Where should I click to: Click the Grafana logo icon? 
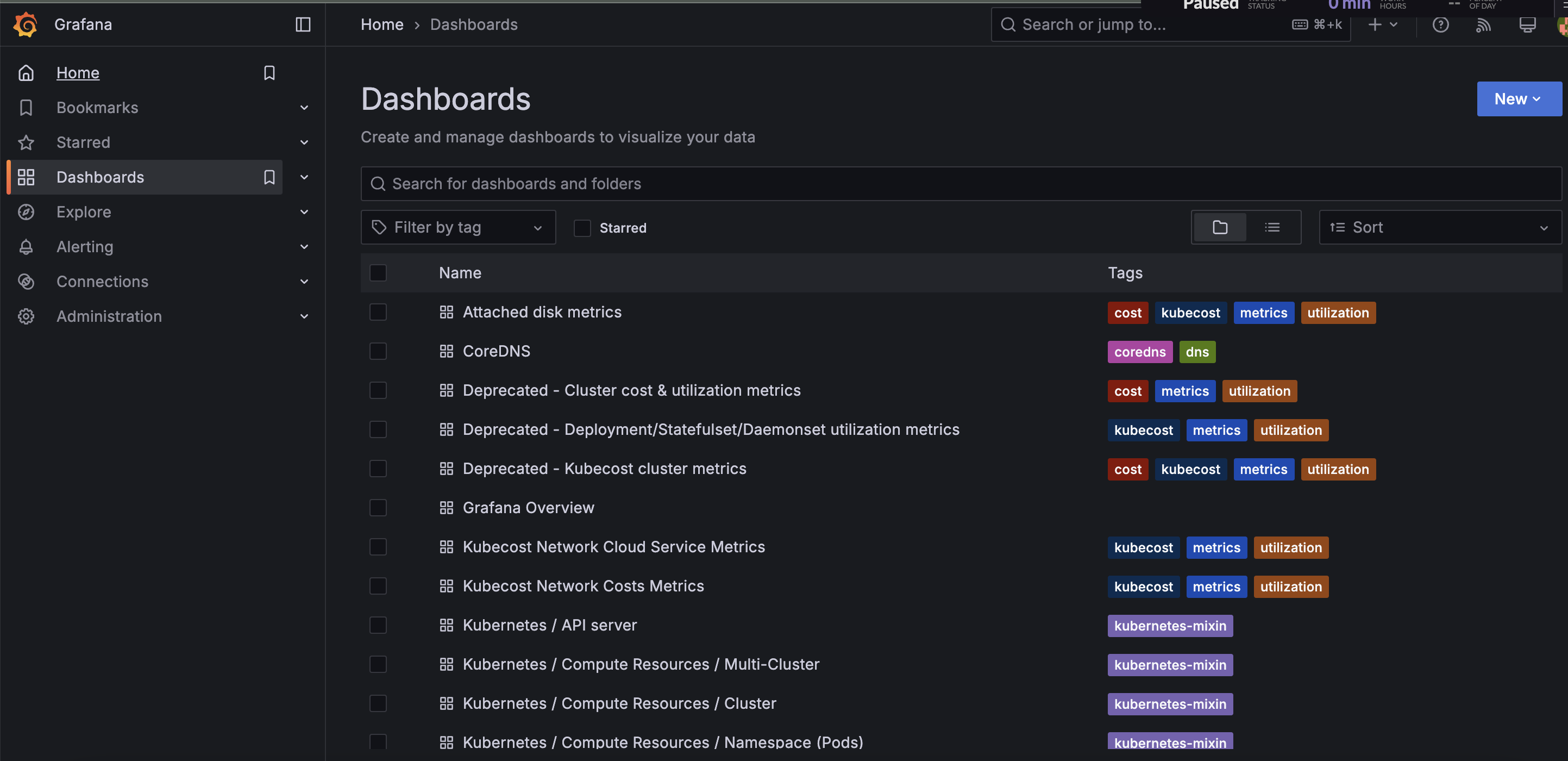25,24
